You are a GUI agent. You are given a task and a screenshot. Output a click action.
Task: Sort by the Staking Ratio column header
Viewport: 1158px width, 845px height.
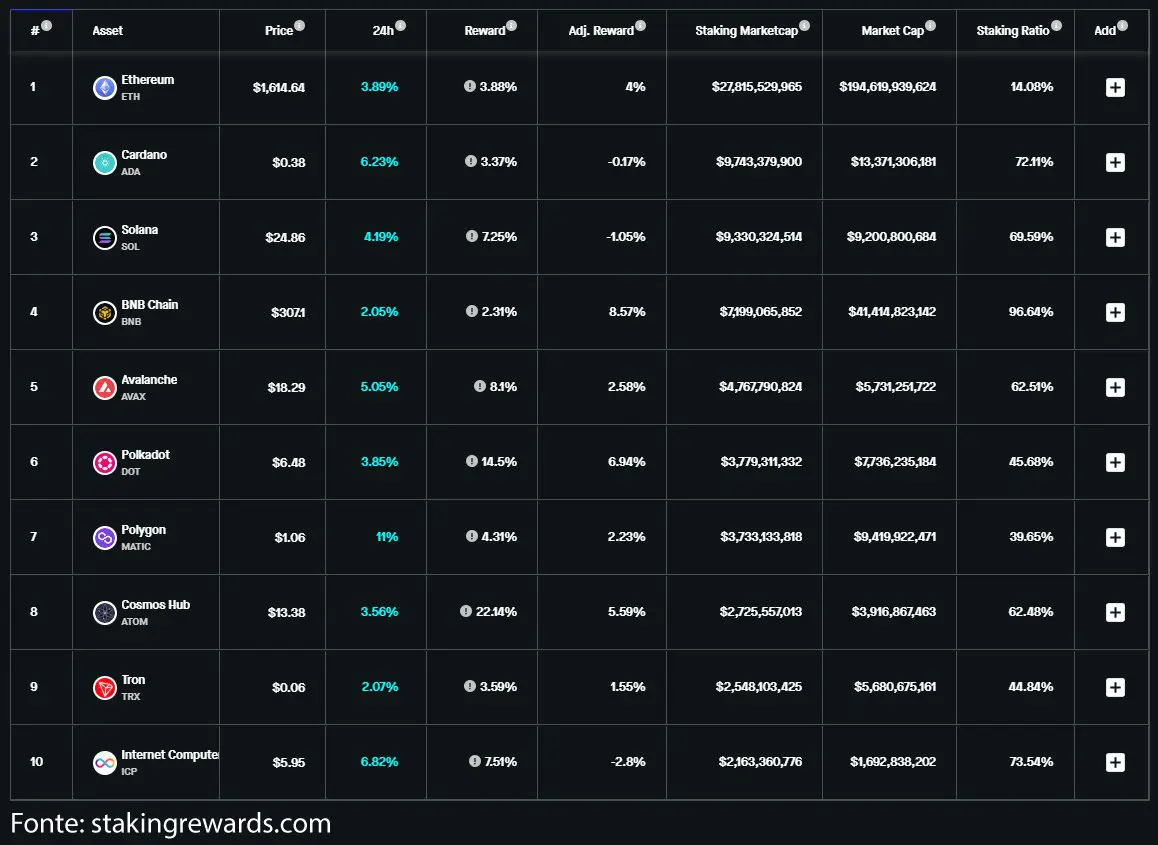pyautogui.click(x=1013, y=30)
